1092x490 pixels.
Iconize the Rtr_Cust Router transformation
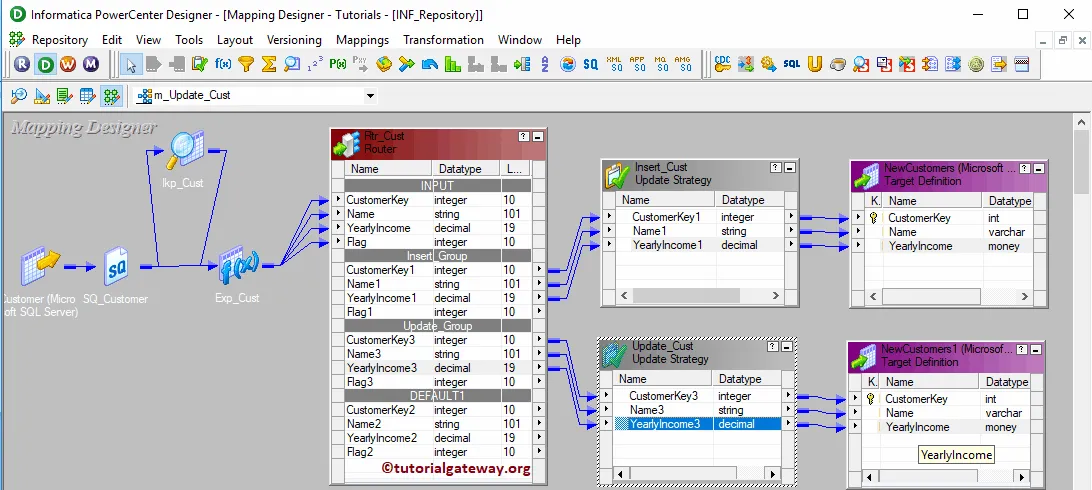click(538, 137)
